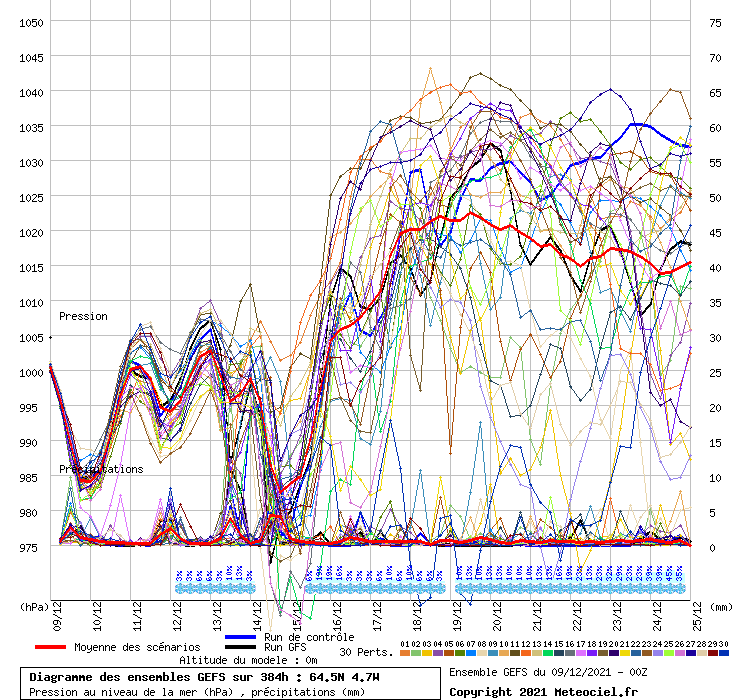This screenshot has width=740, height=700.
Task: Click the snowflake icon labeled 45%
Action: (x=669, y=589)
